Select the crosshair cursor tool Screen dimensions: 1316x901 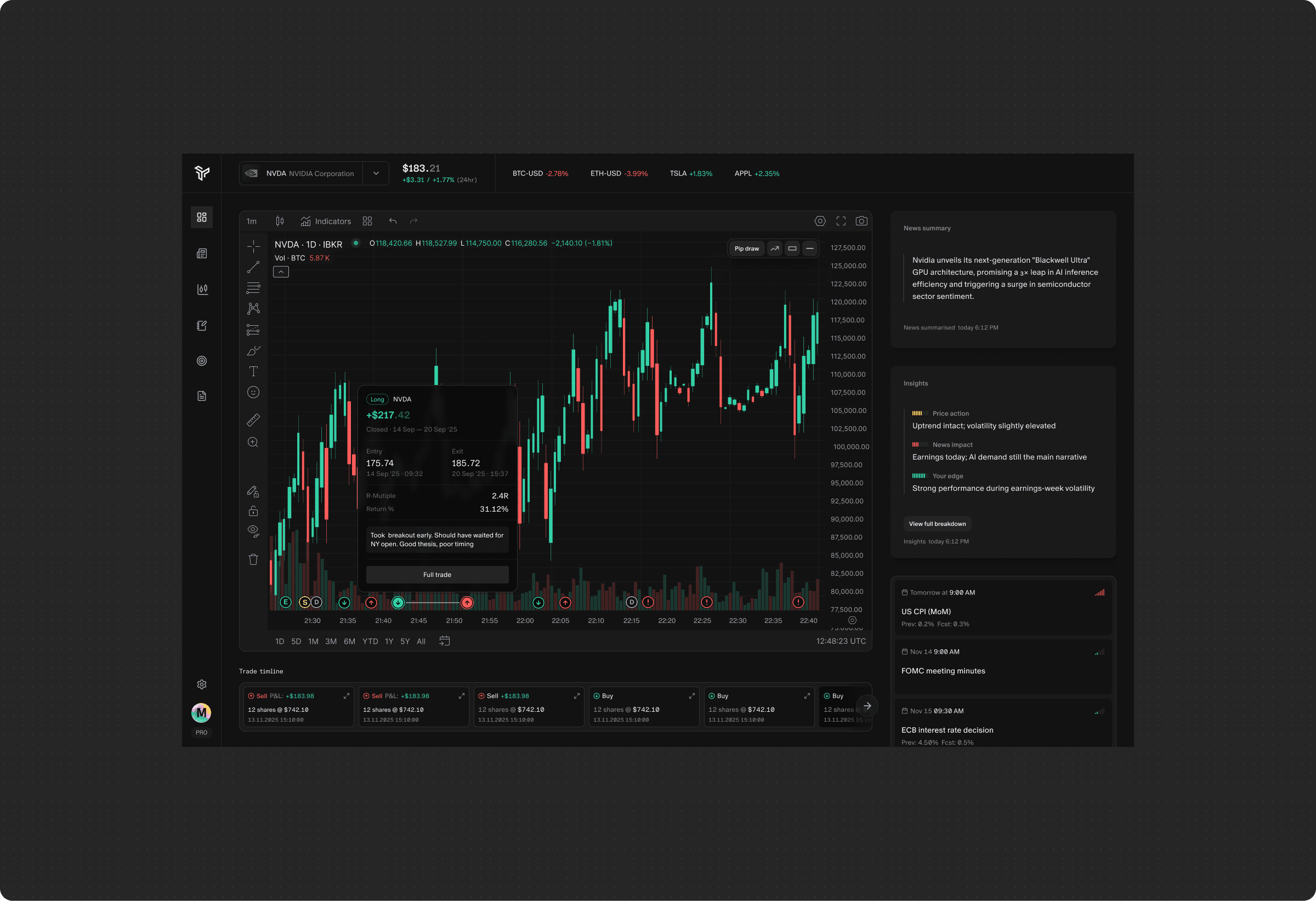point(254,246)
